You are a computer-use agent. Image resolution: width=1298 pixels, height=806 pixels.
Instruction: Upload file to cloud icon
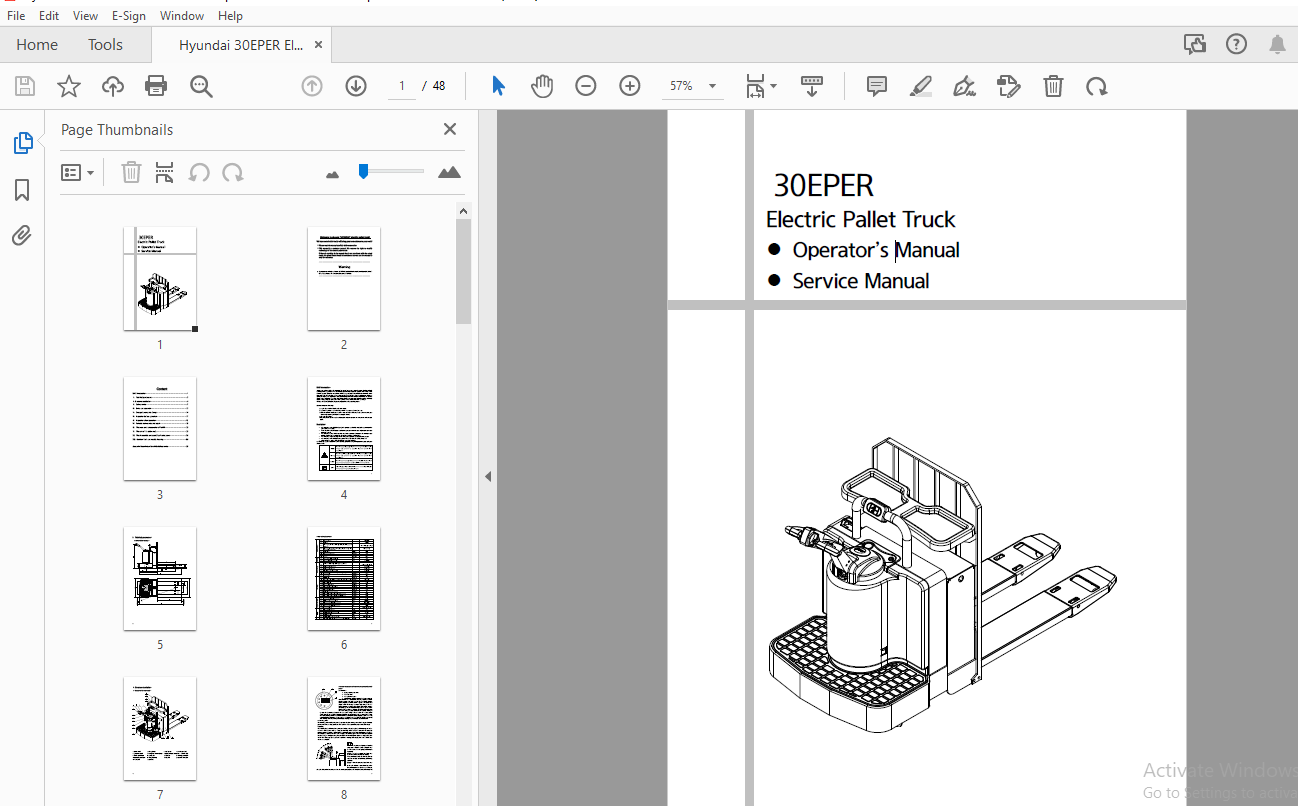tap(113, 86)
